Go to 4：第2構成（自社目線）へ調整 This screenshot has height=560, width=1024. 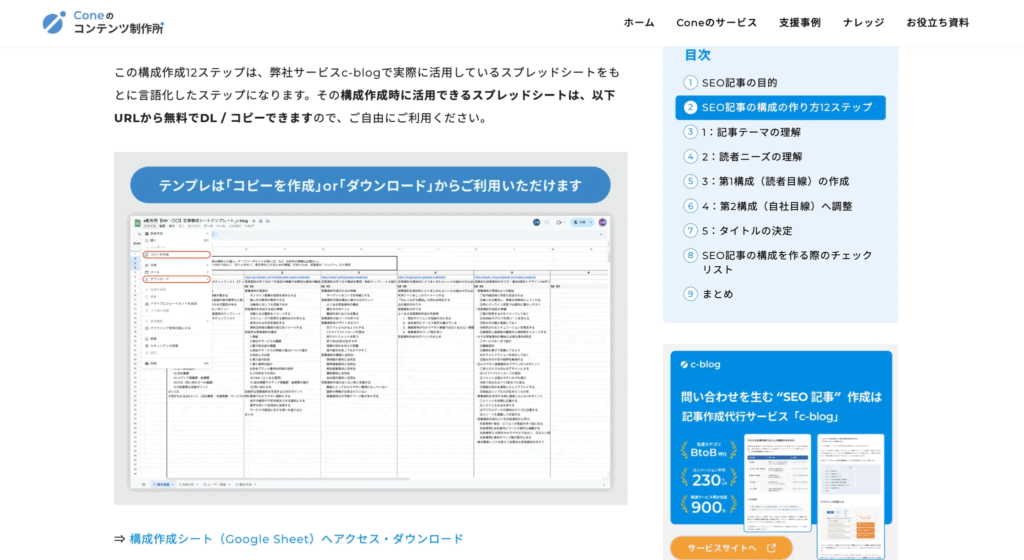click(x=776, y=206)
